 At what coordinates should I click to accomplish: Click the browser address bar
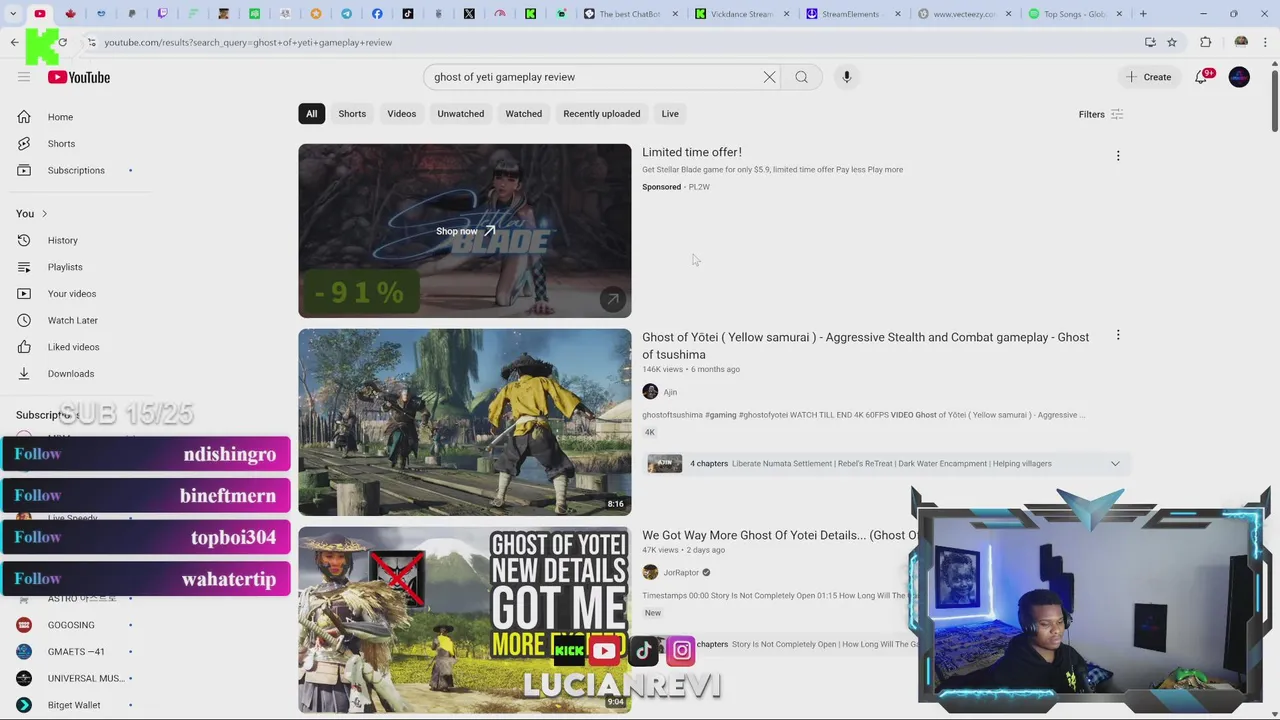click(600, 42)
